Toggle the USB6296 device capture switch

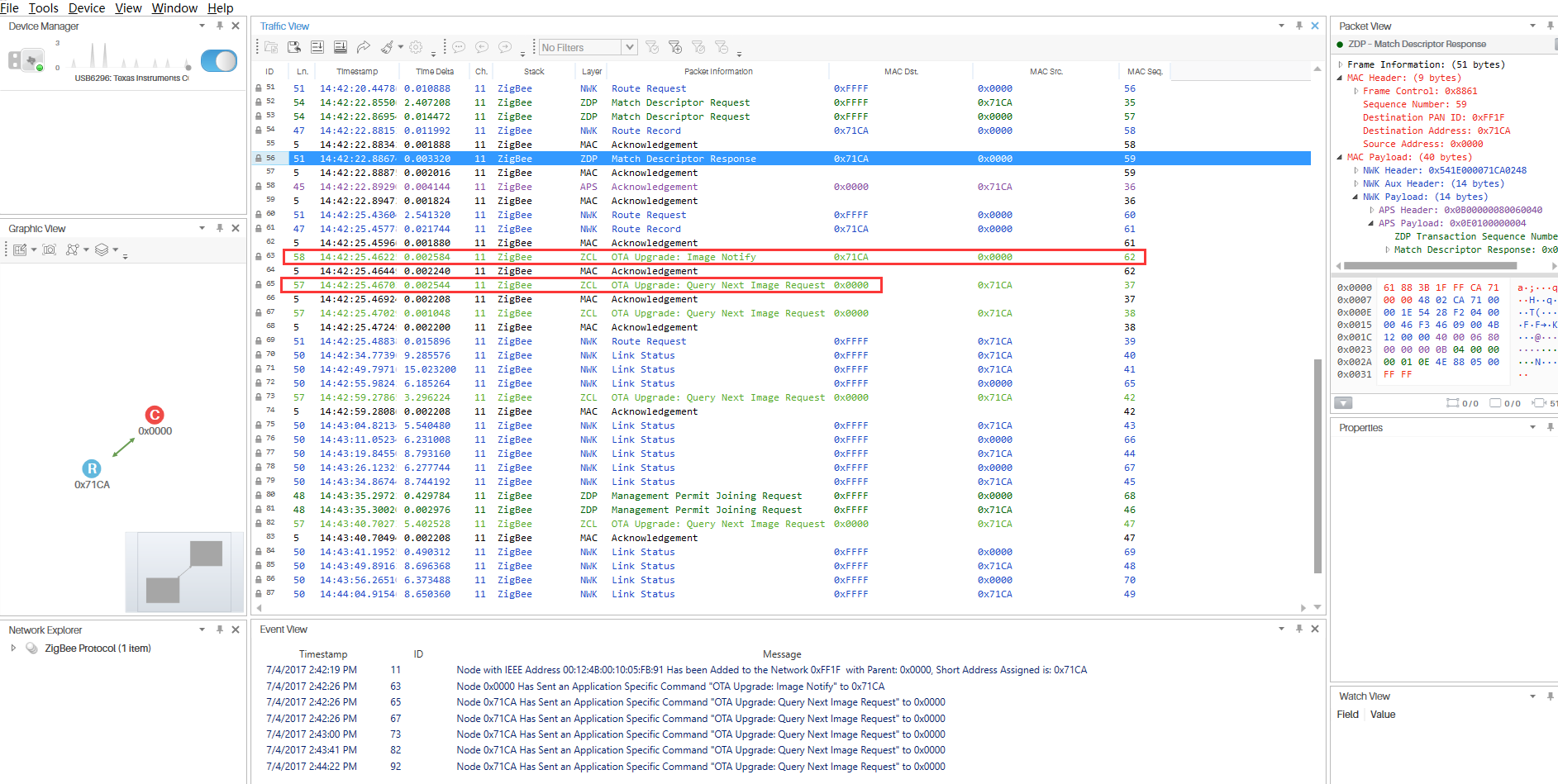[x=218, y=60]
